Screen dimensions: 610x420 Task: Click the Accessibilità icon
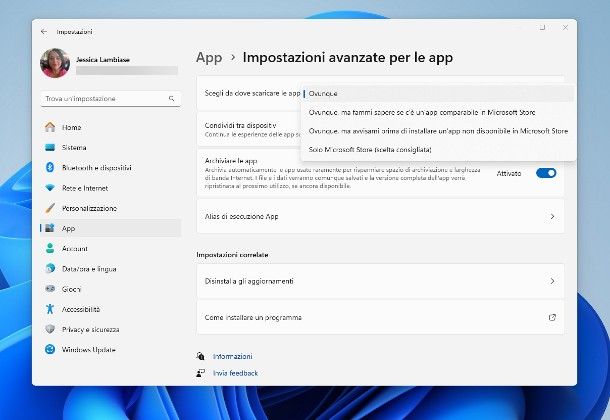[49, 309]
